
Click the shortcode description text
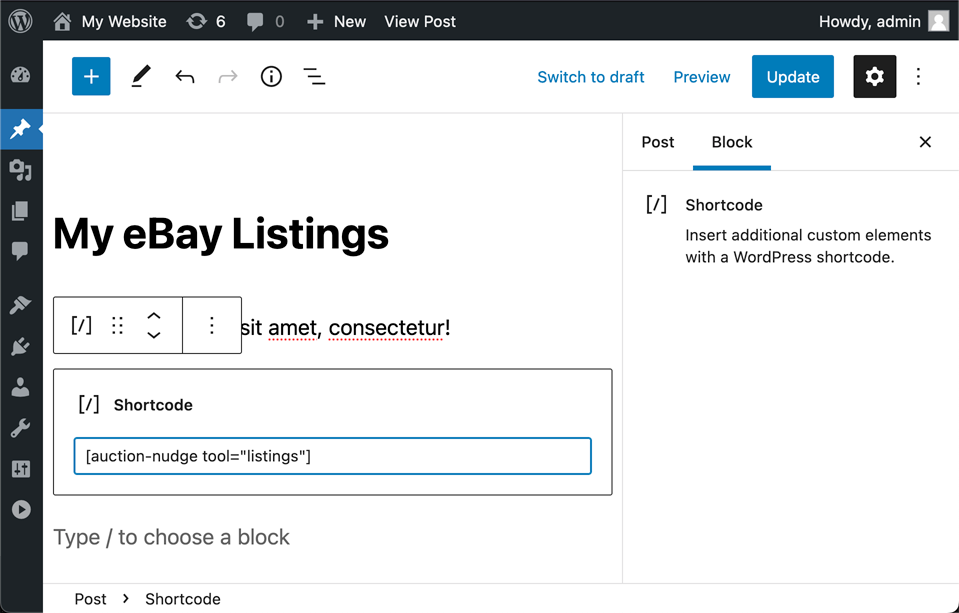tap(808, 246)
